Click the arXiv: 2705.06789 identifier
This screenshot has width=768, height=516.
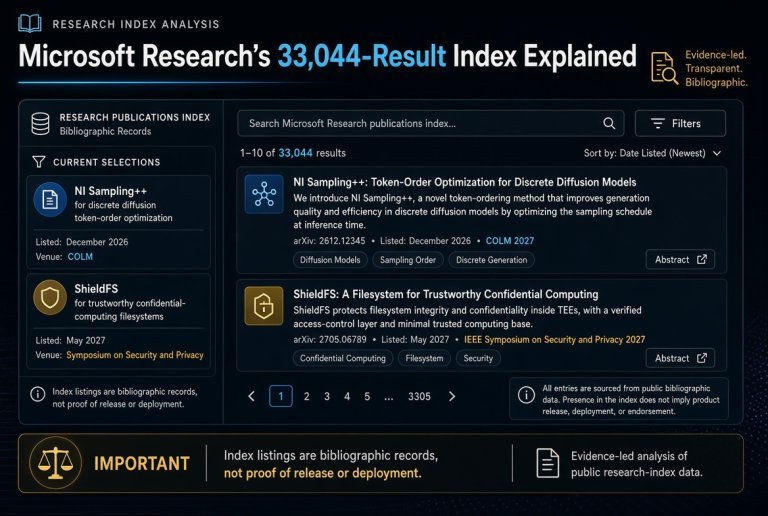coord(330,339)
